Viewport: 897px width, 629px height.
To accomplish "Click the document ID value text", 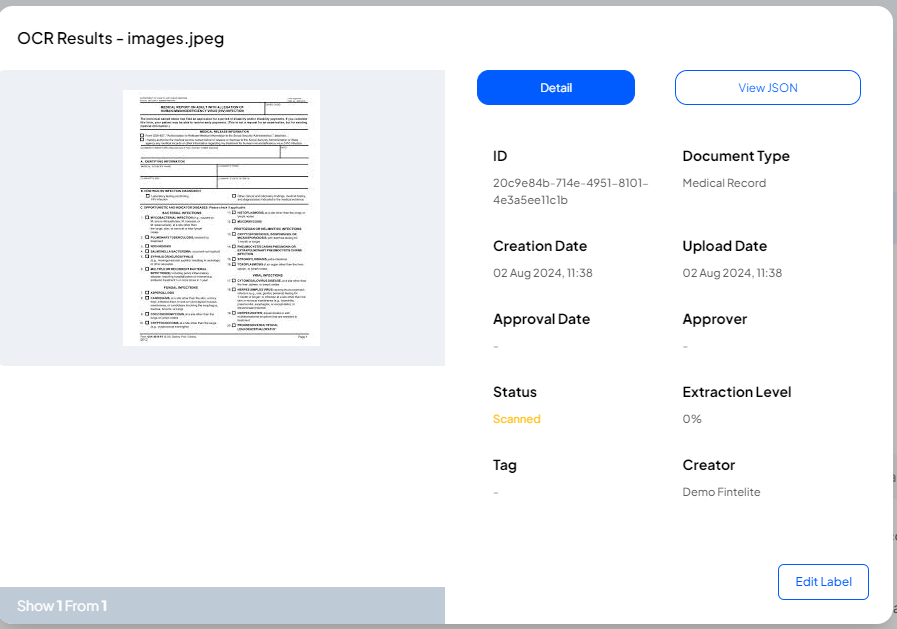I will [570, 191].
